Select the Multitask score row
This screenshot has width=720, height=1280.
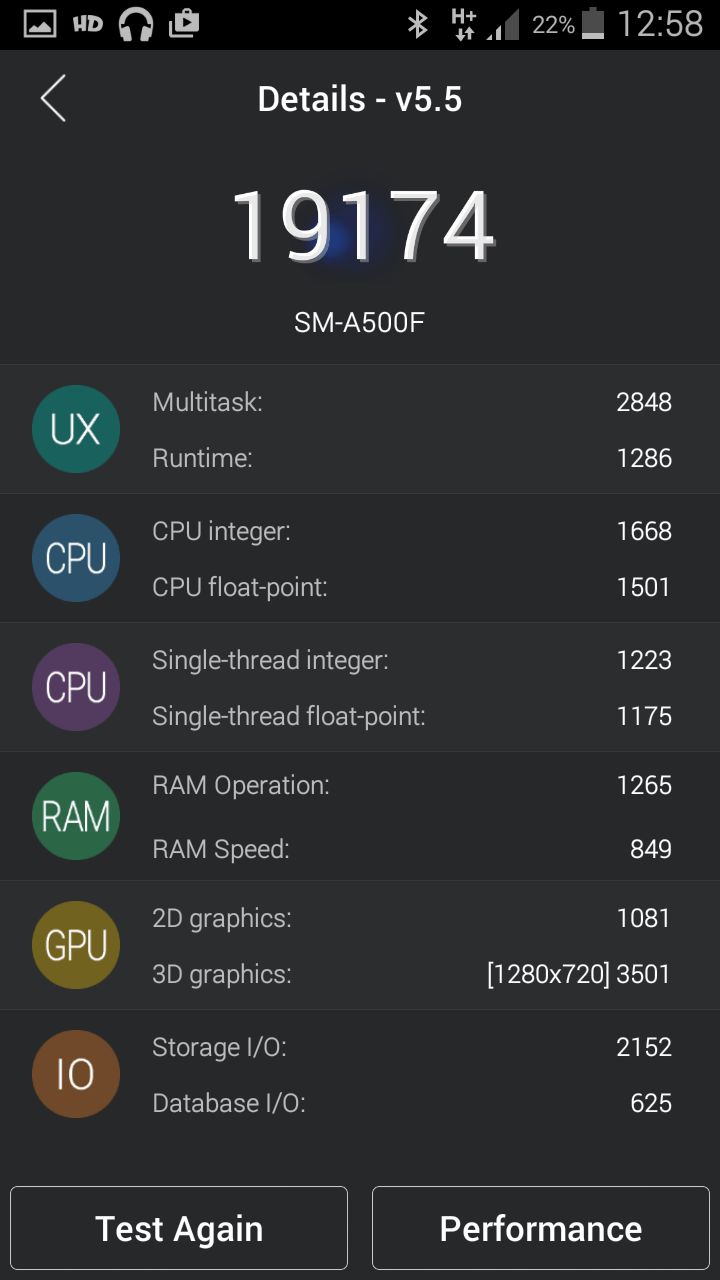click(x=411, y=402)
